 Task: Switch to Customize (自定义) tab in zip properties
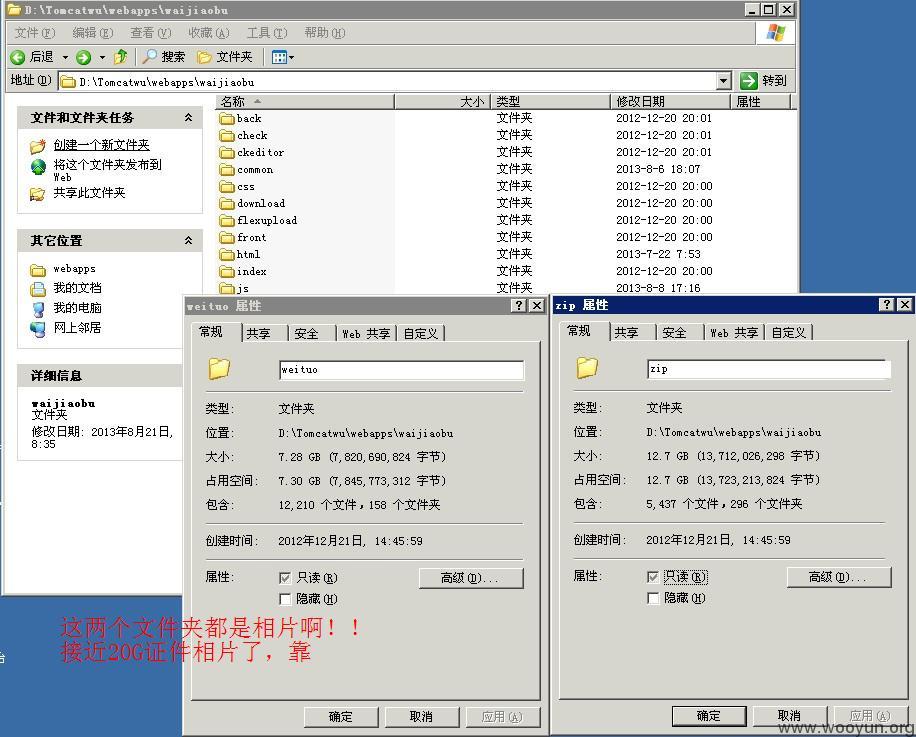[x=789, y=332]
